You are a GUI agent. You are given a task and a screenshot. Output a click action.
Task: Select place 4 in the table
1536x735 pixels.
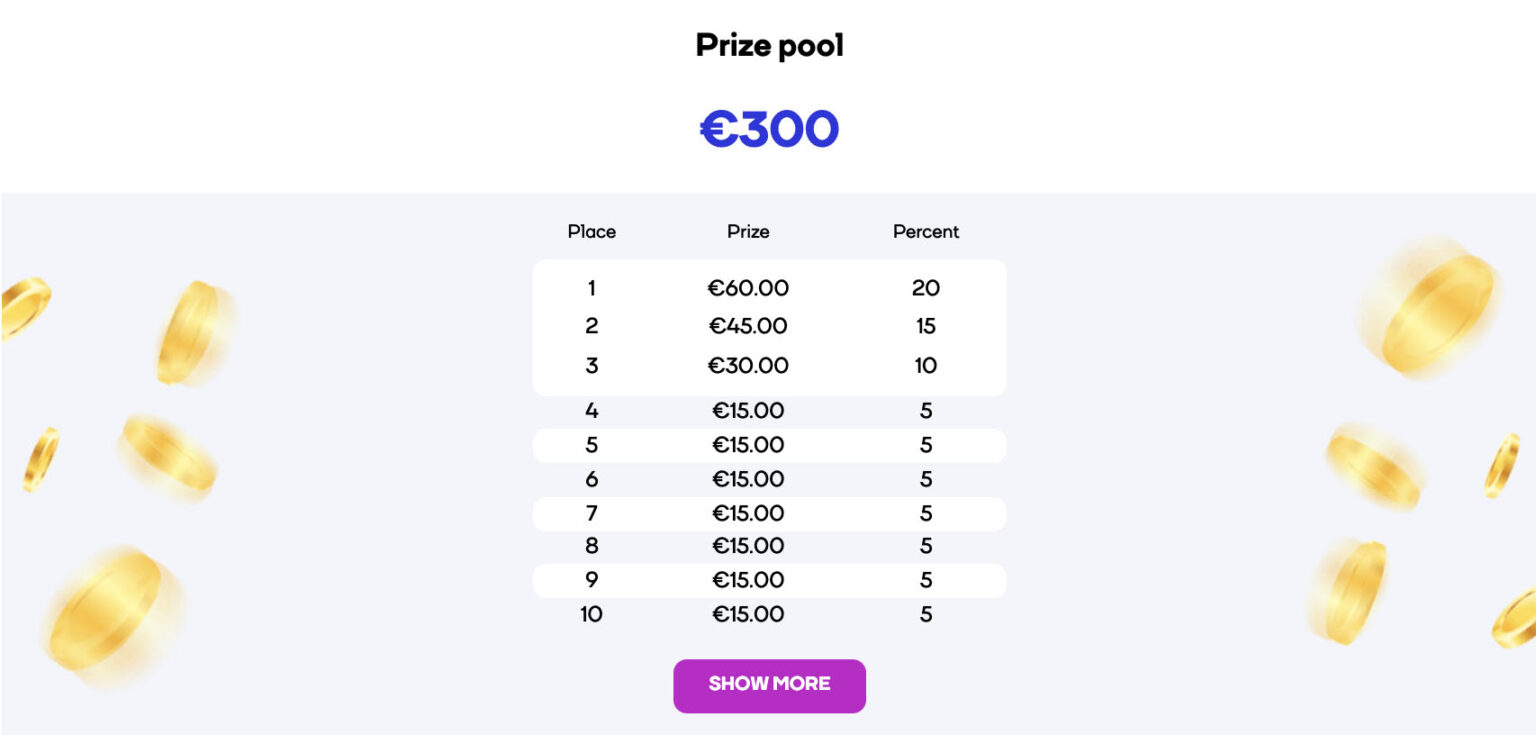pos(592,411)
